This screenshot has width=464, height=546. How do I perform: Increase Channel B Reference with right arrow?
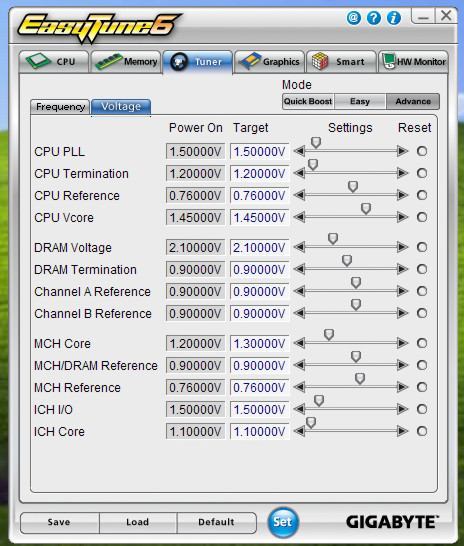[x=402, y=313]
